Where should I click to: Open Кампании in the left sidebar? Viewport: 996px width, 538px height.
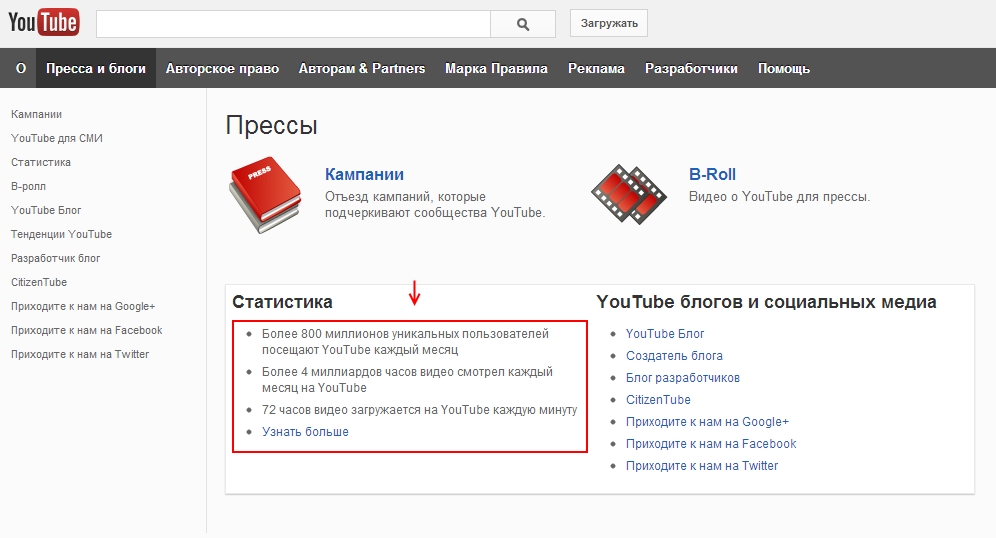pos(36,114)
